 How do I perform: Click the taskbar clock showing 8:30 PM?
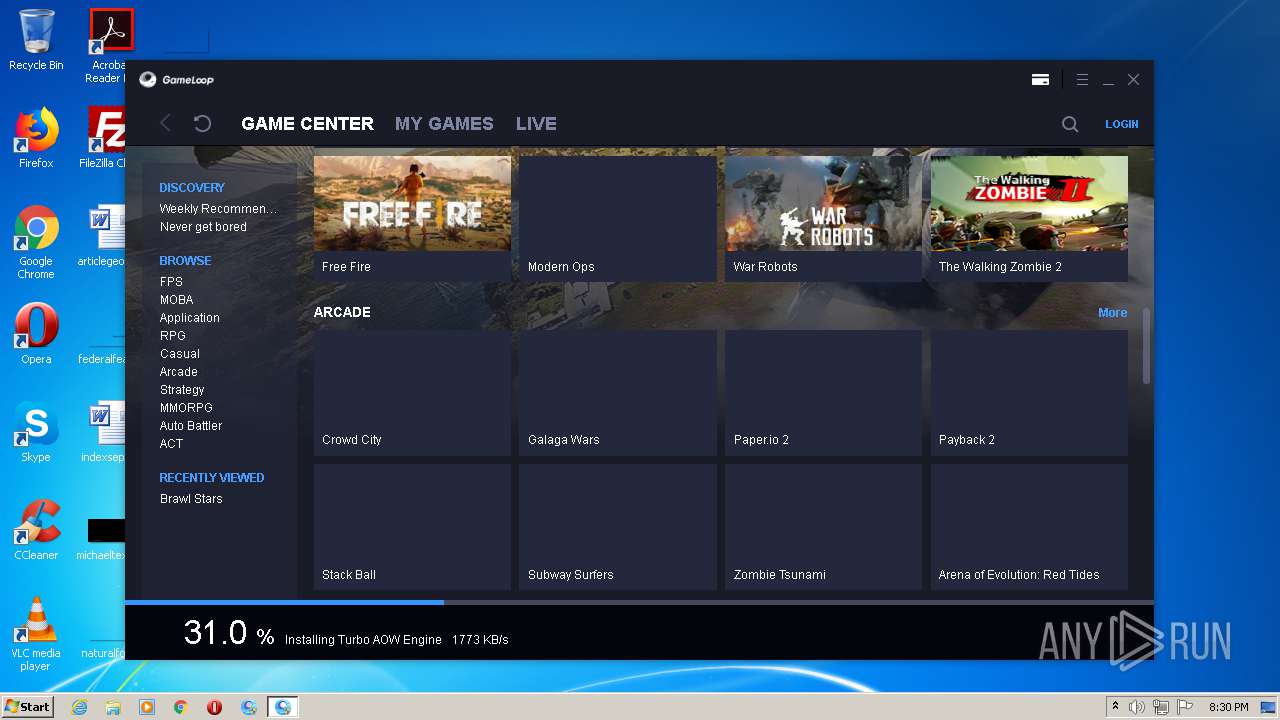coord(1228,707)
